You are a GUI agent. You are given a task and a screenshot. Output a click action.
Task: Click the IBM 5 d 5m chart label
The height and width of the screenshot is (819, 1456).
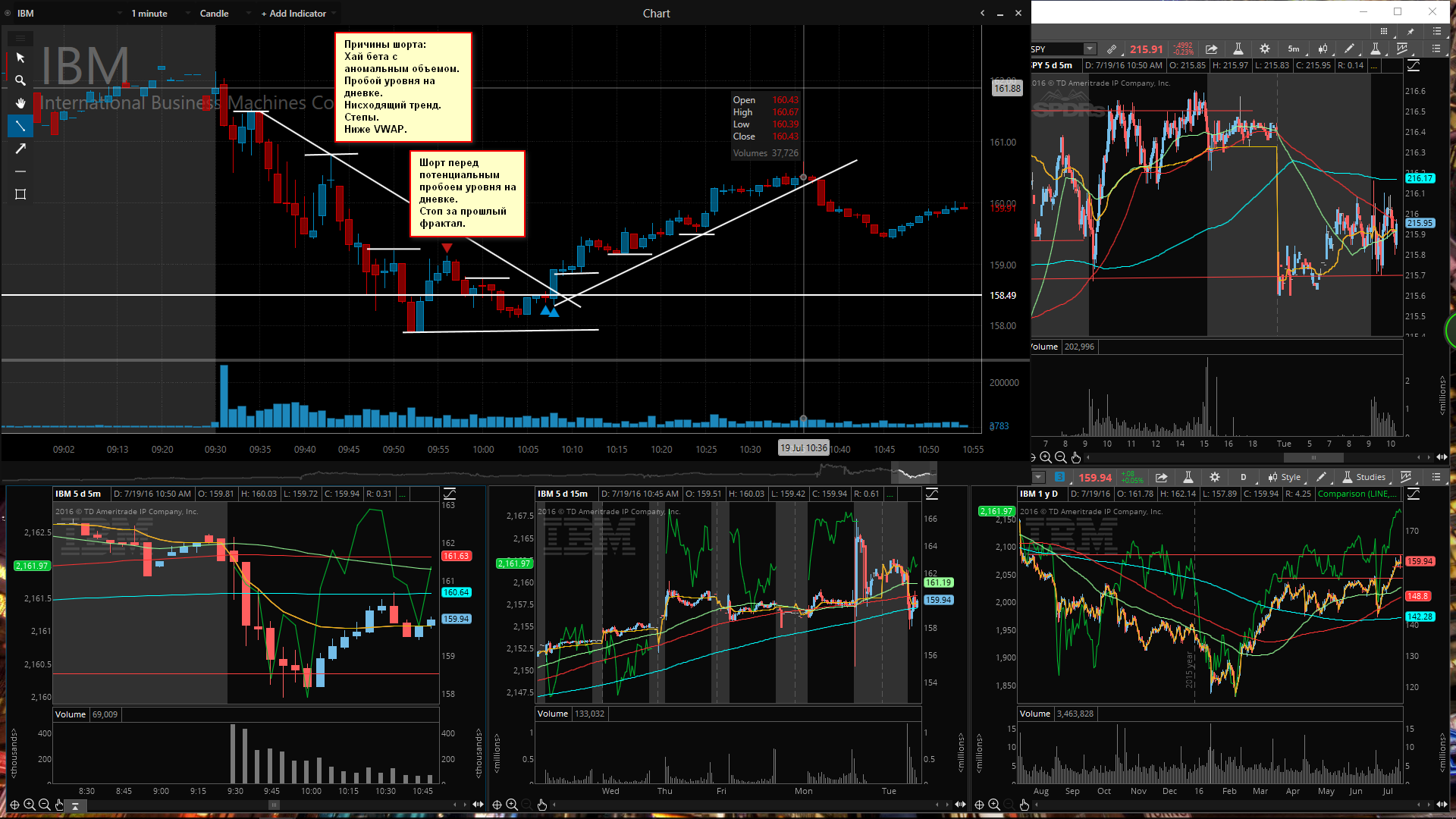click(78, 494)
